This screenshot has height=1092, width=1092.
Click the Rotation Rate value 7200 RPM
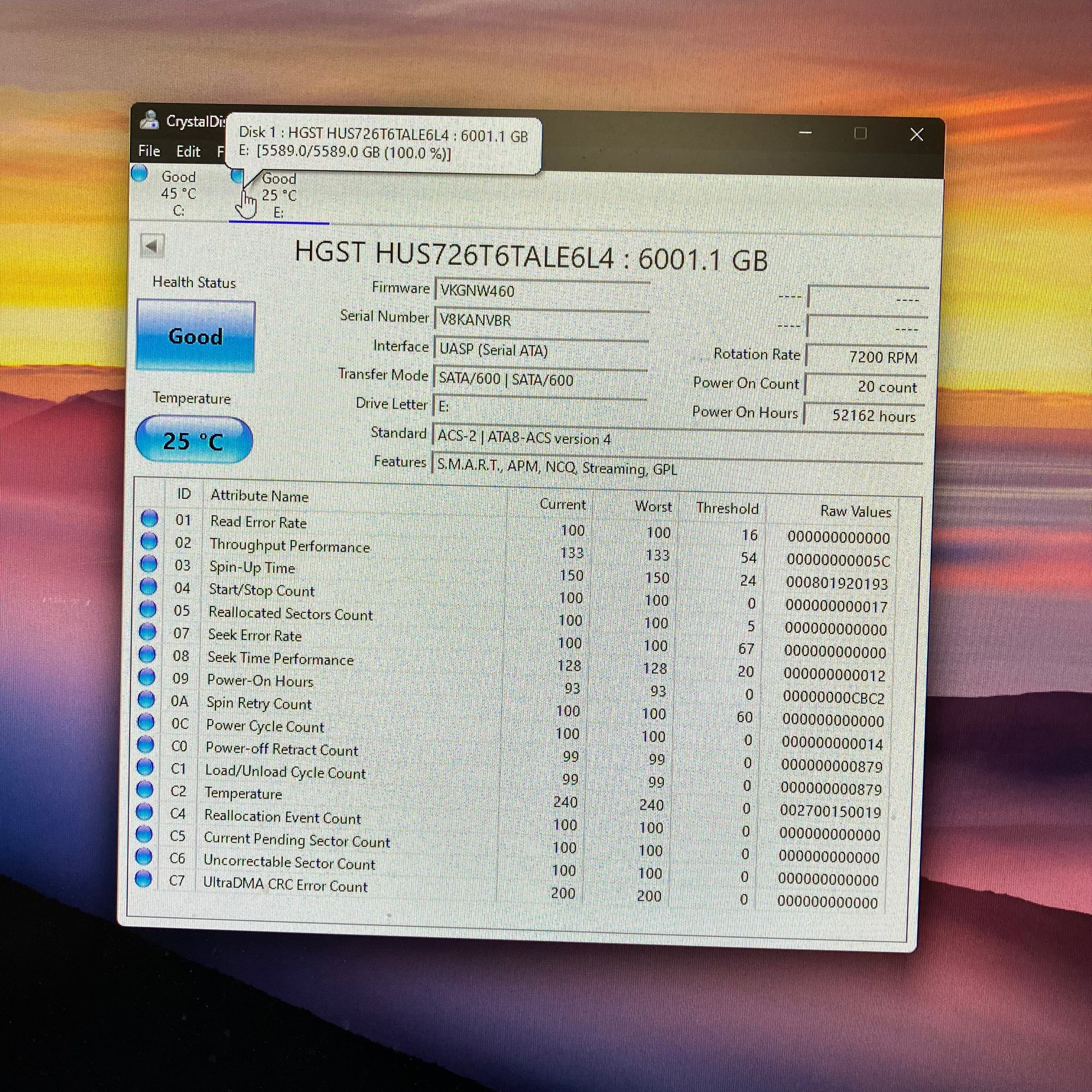click(x=866, y=357)
